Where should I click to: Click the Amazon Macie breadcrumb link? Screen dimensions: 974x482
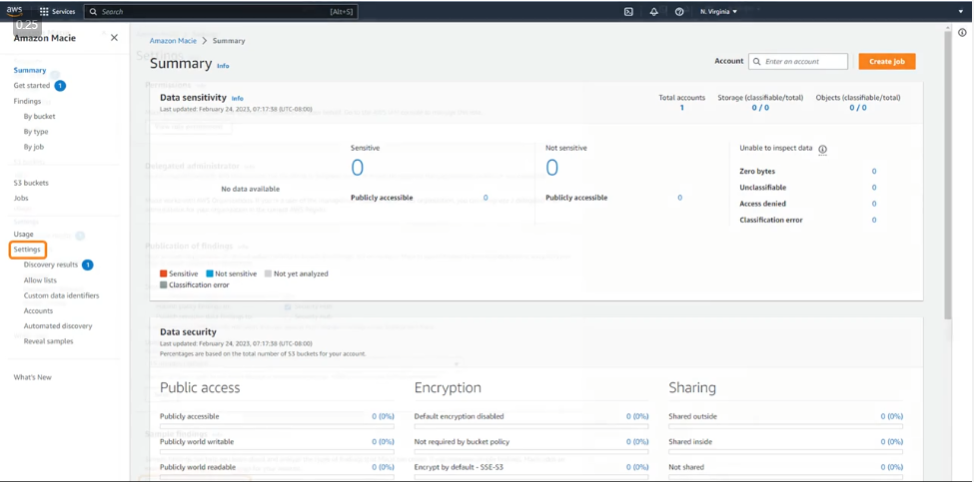point(173,40)
